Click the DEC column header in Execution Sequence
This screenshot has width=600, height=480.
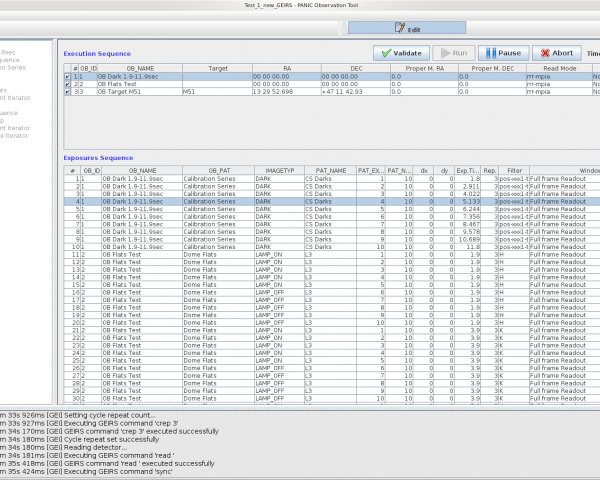[355, 68]
